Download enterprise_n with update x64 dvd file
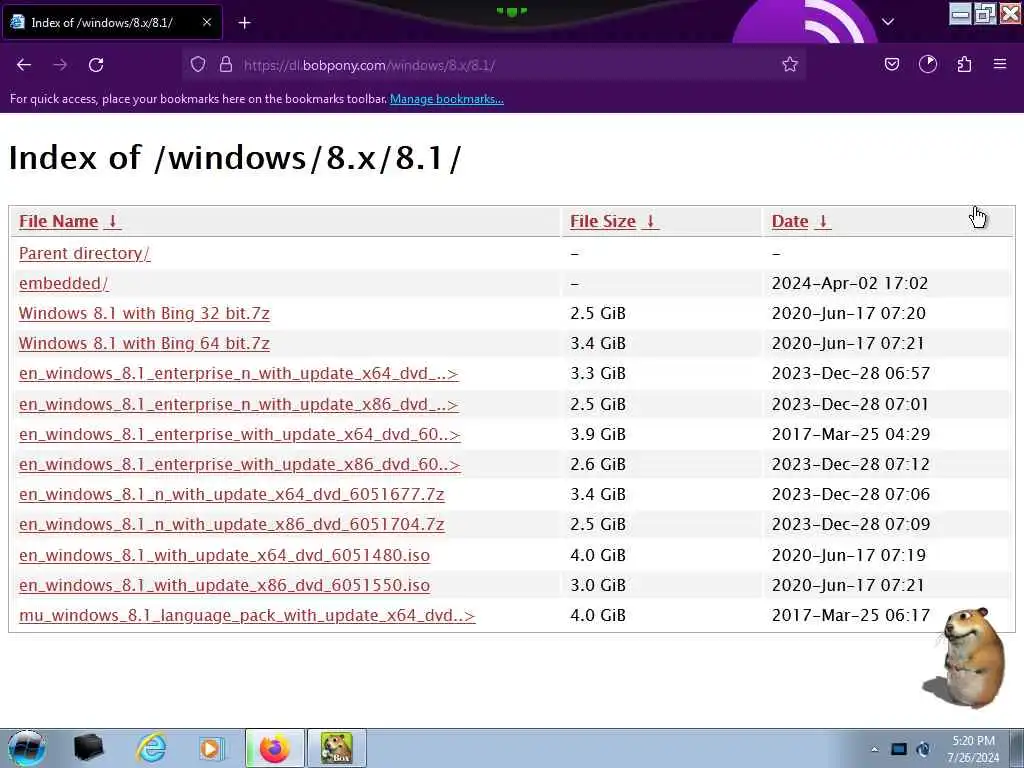The width and height of the screenshot is (1024, 768). (238, 374)
